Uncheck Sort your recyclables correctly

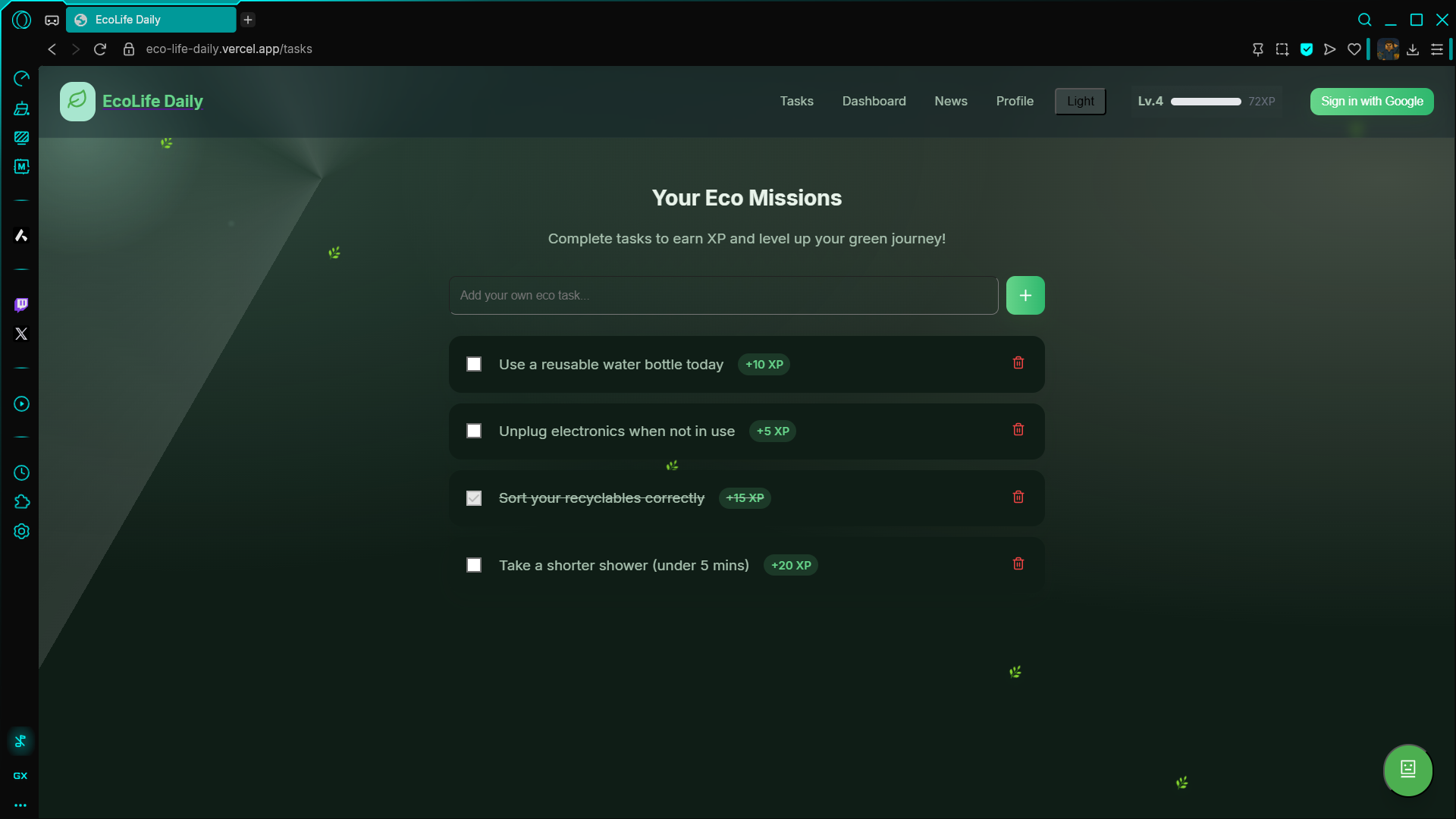474,498
